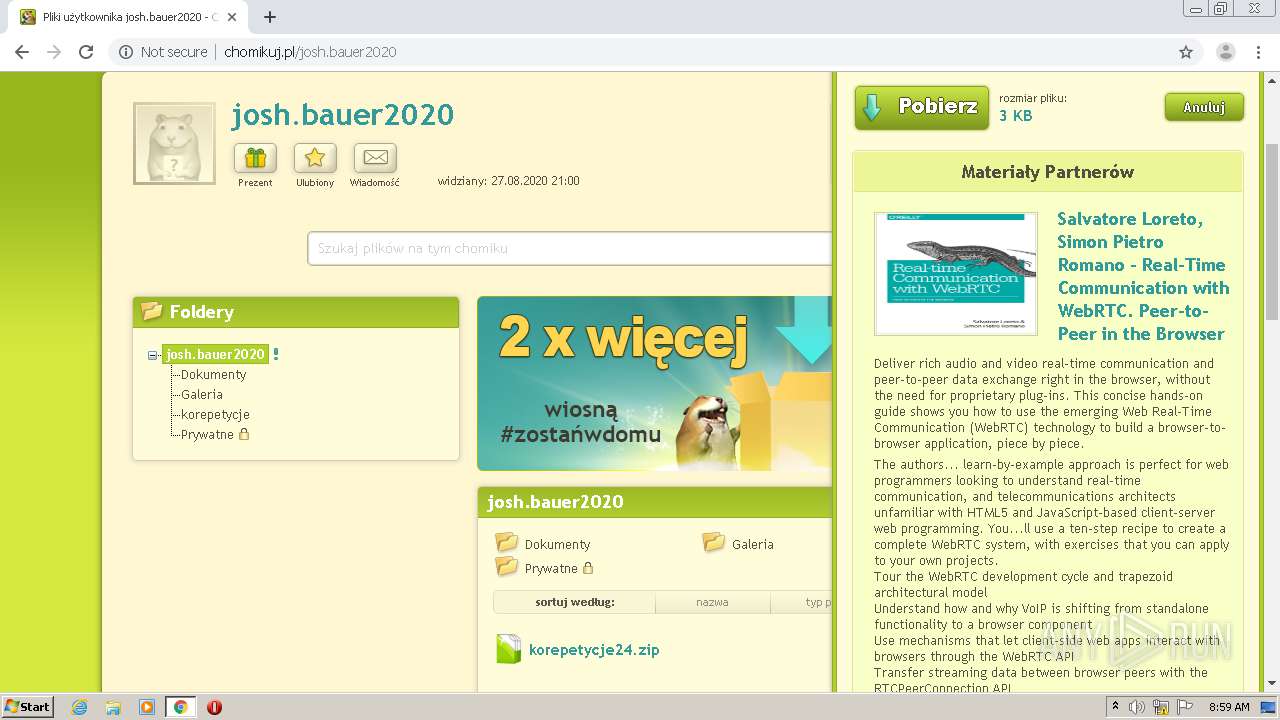The width and height of the screenshot is (1280, 720).
Task: Open the Prywatne folder icon in main panel
Action: click(x=507, y=567)
